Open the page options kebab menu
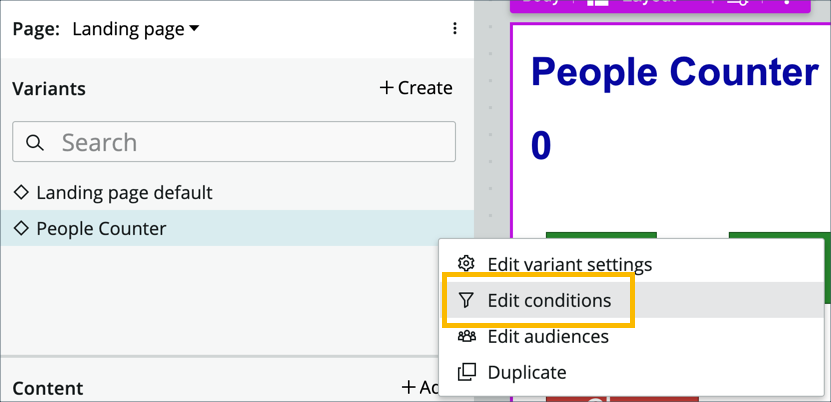831x402 pixels. (x=455, y=29)
